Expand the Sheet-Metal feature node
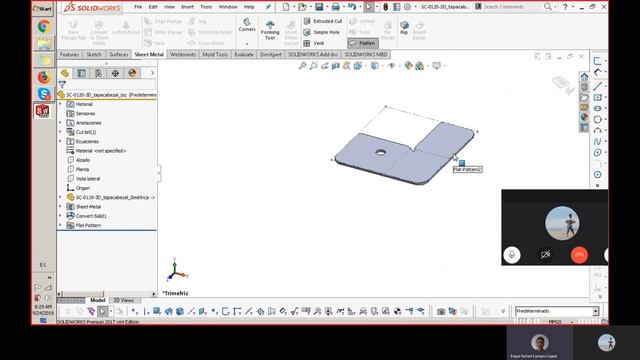 [60, 207]
